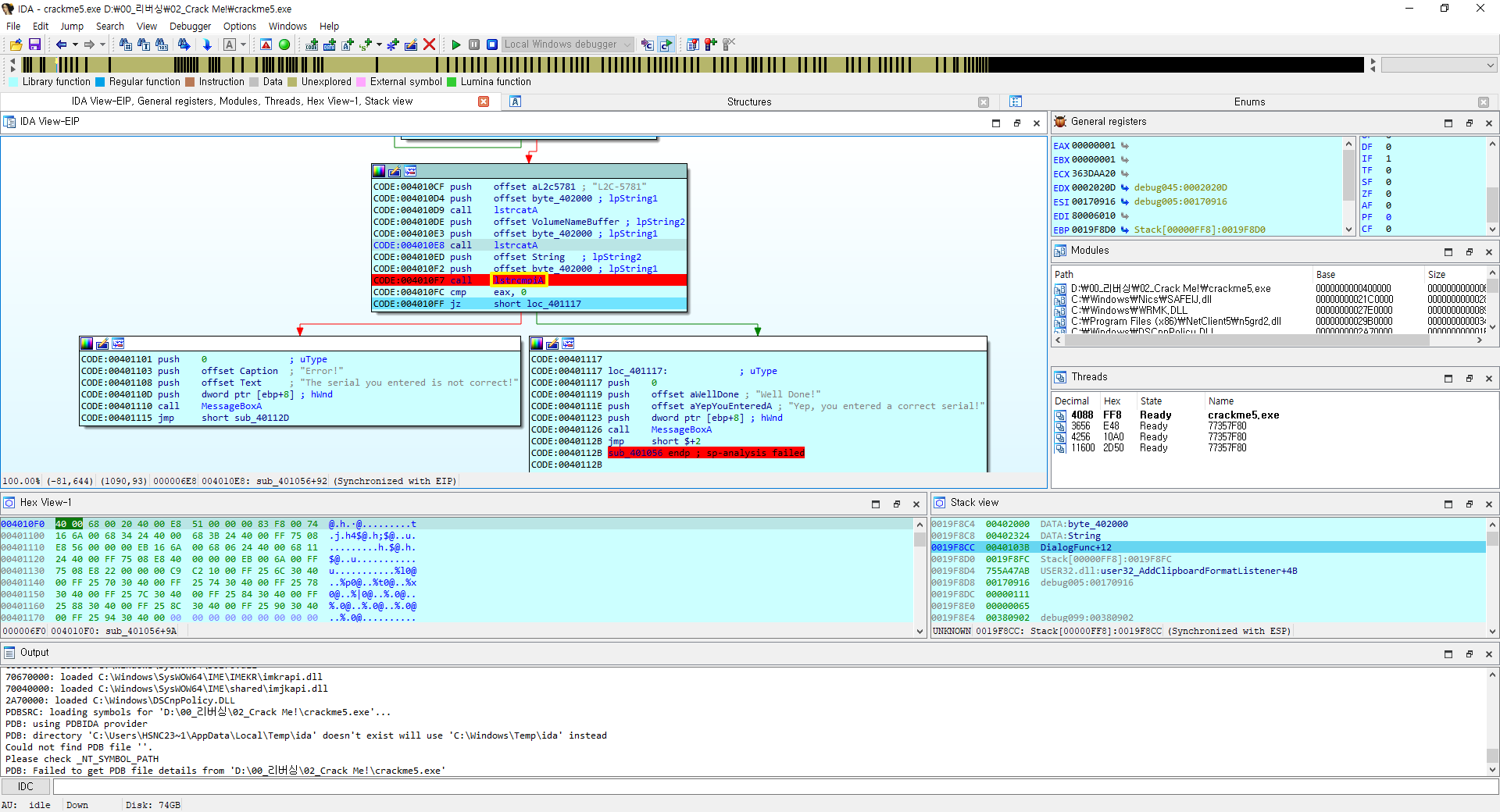
Task: Click the Name column header in Threads
Action: coord(1221,401)
